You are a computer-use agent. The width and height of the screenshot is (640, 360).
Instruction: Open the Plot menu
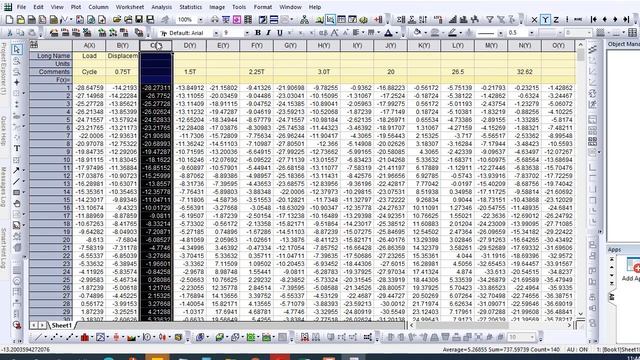point(76,7)
